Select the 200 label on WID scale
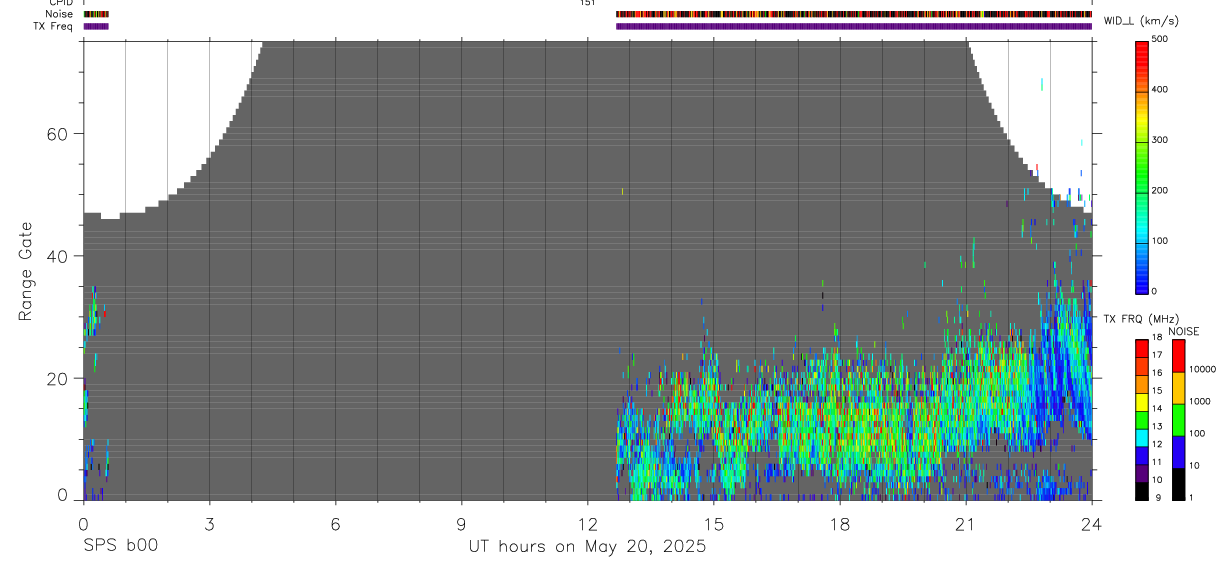 (1161, 190)
